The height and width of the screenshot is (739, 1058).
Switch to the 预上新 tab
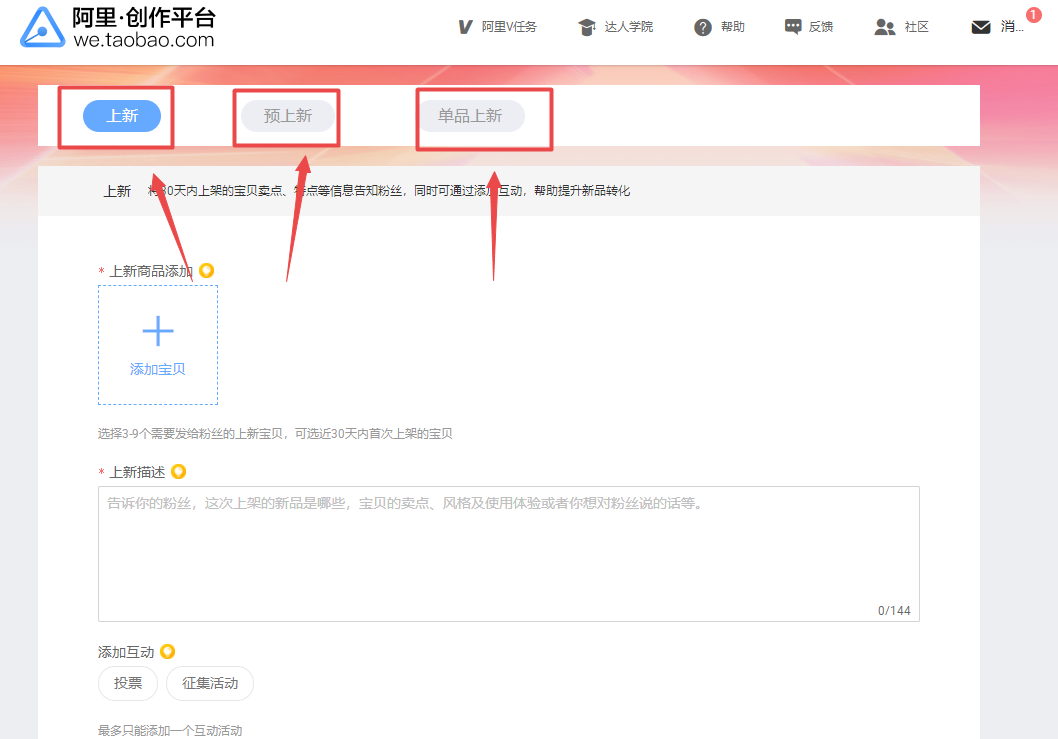(288, 116)
